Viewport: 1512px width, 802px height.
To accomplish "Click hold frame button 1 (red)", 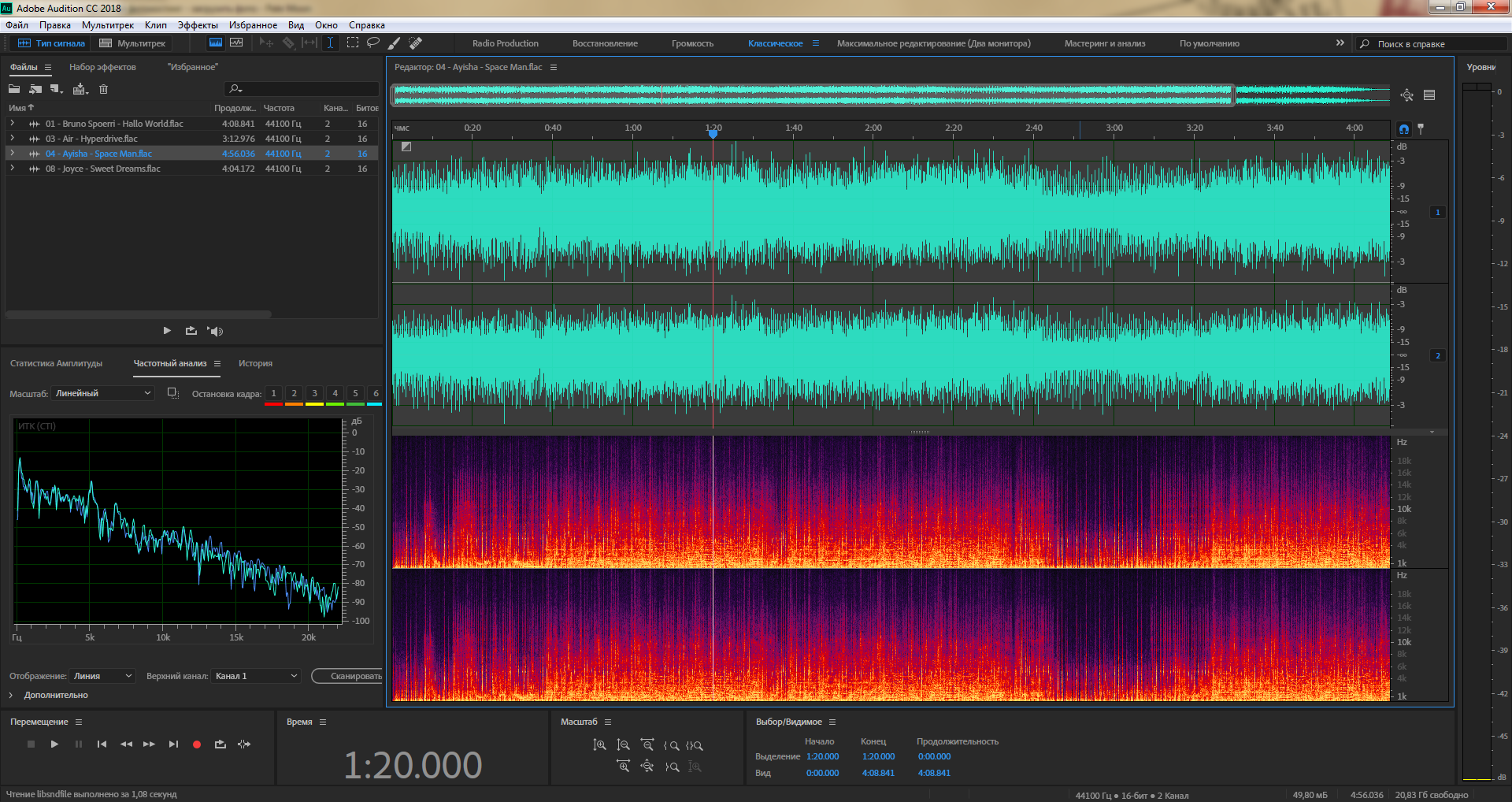I will coord(273,393).
